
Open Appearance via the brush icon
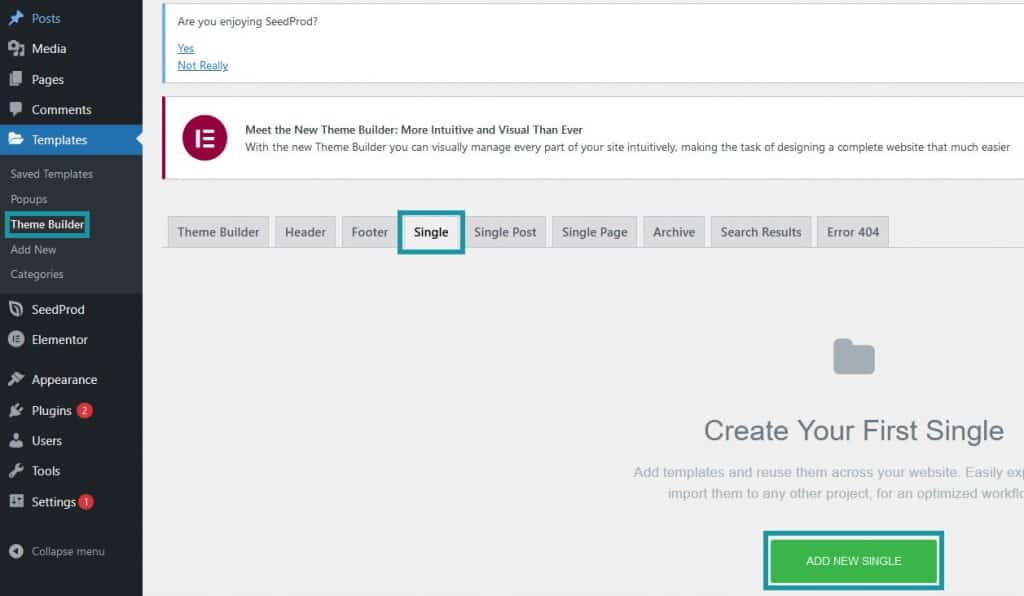[x=14, y=379]
